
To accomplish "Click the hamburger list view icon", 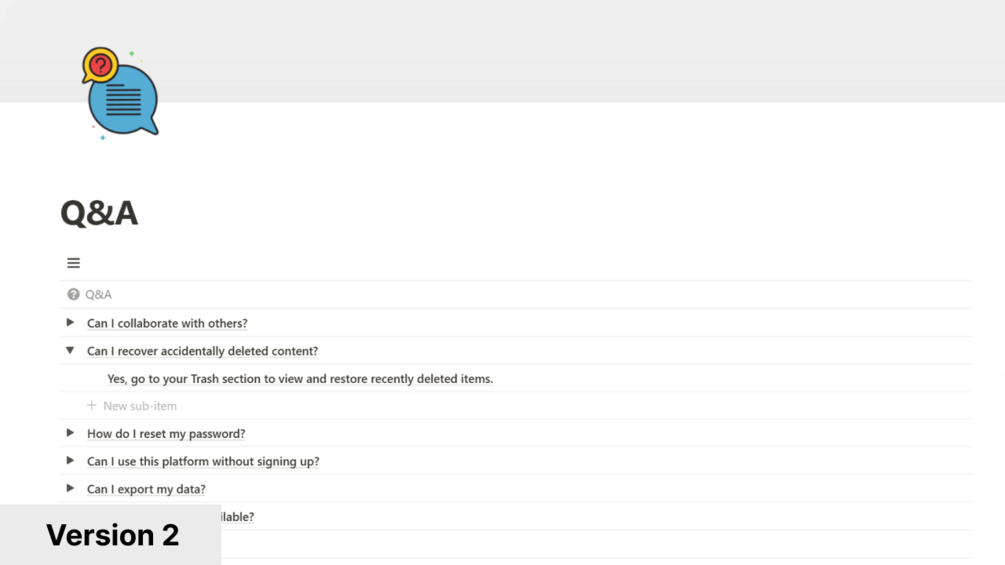I will pyautogui.click(x=73, y=263).
